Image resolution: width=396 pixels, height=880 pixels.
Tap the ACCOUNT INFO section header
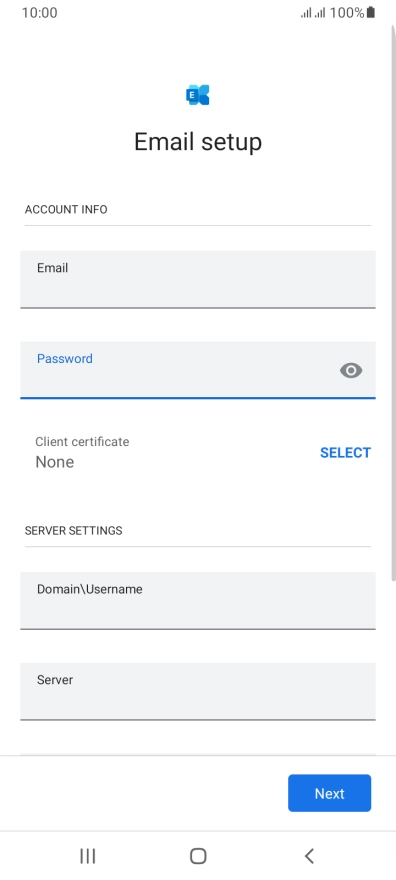(66, 209)
